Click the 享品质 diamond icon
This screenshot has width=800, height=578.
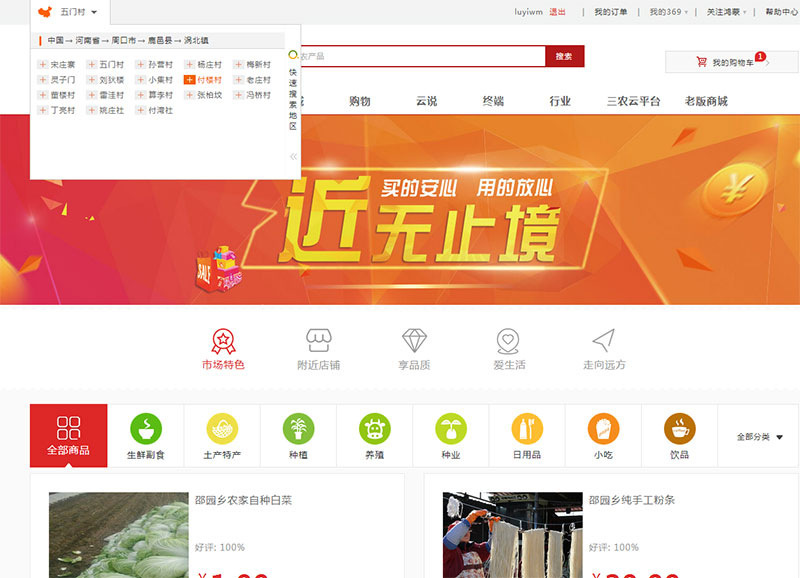point(414,341)
